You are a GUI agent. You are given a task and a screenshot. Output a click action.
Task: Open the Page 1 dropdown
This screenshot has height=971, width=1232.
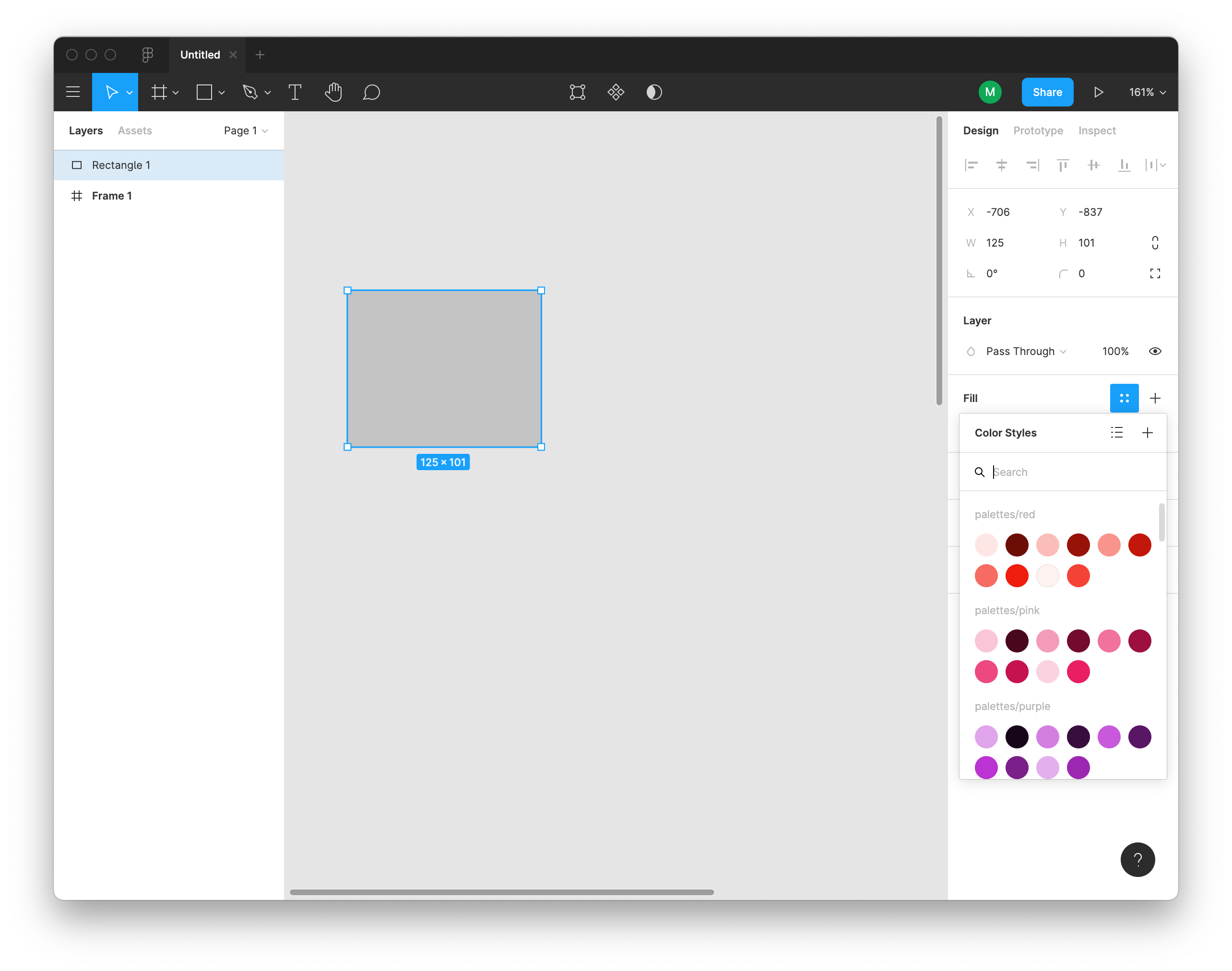pos(246,131)
